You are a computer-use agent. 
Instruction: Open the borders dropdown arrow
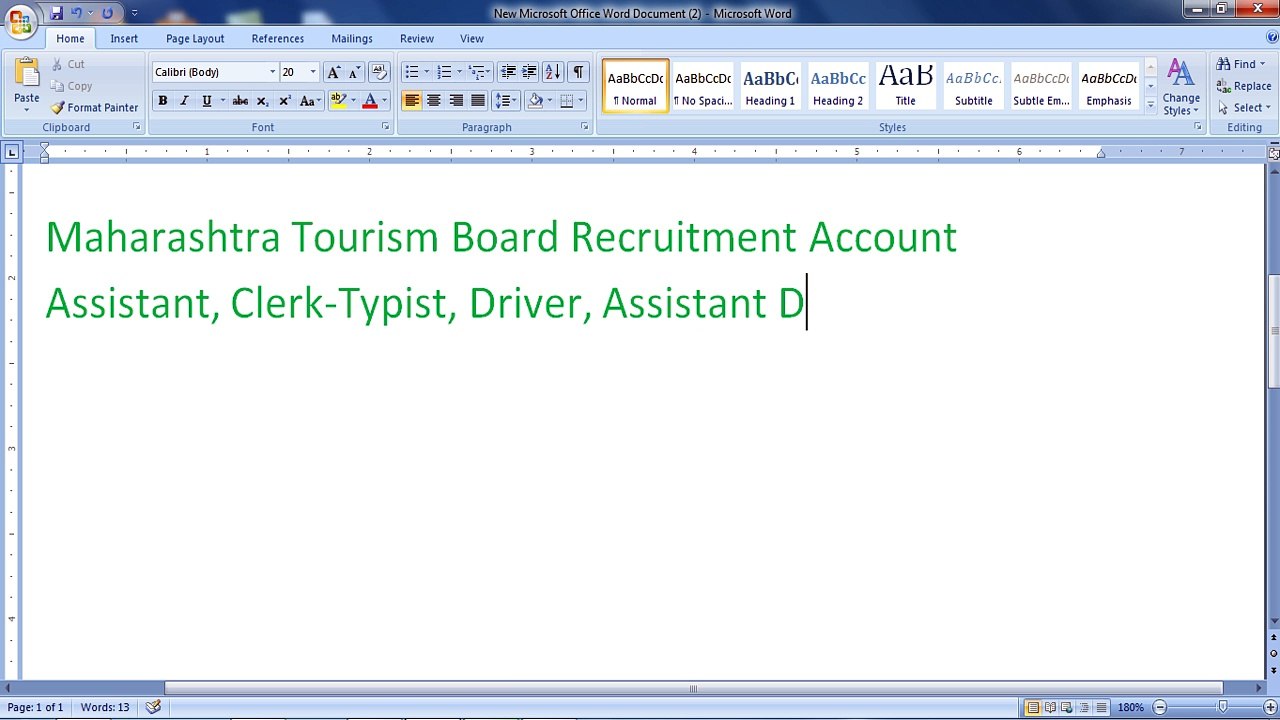tap(580, 101)
